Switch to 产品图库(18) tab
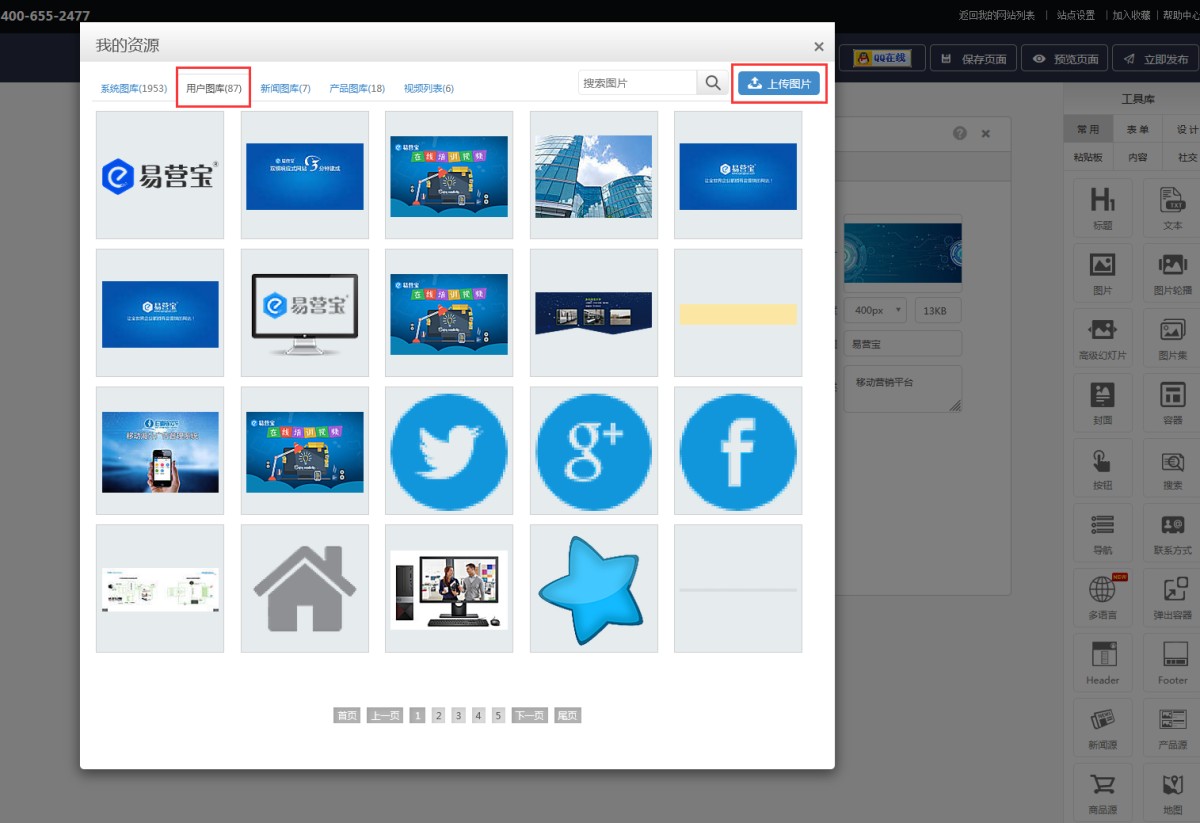Image resolution: width=1200 pixels, height=823 pixels. [357, 89]
